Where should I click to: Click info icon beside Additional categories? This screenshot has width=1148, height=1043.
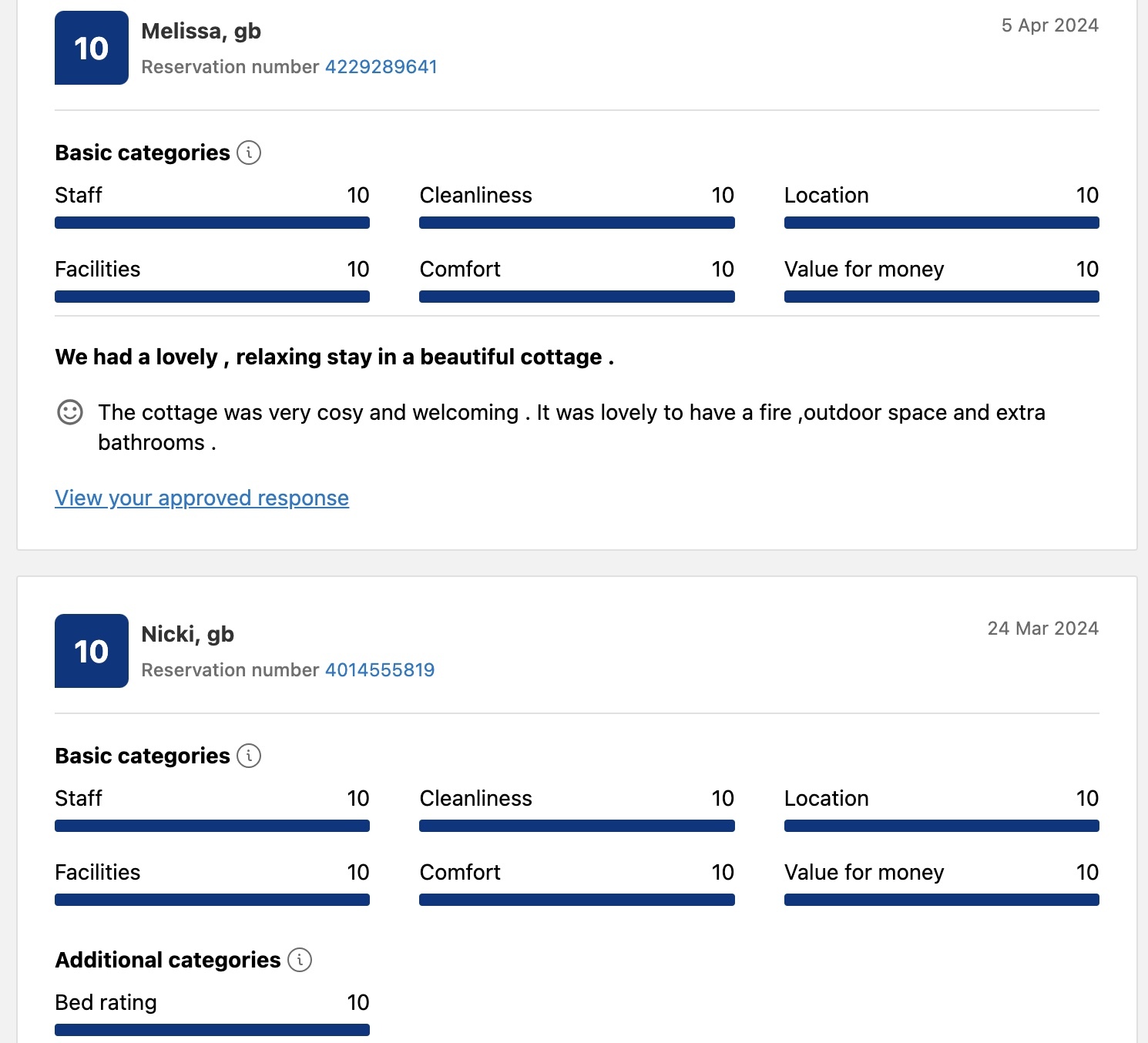point(300,960)
